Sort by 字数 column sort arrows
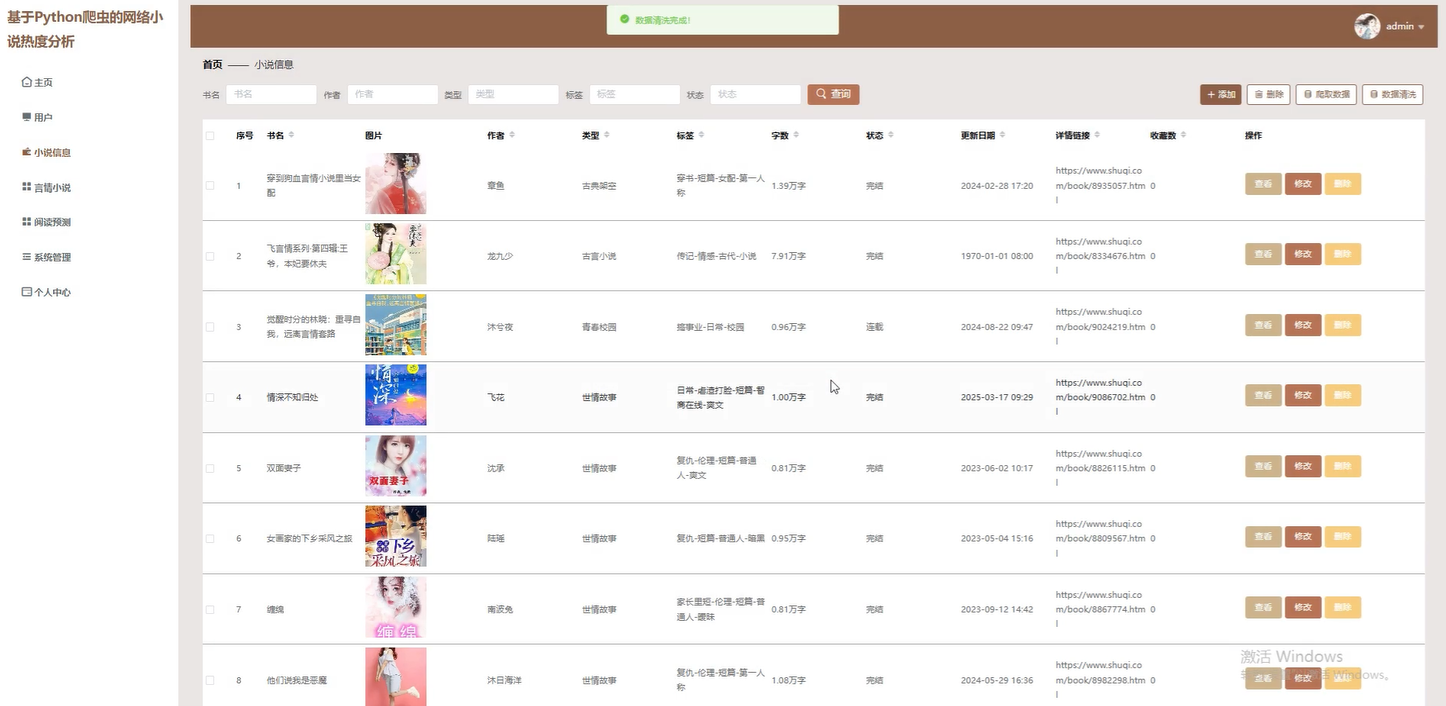Screen dimensions: 1446x706 796,135
